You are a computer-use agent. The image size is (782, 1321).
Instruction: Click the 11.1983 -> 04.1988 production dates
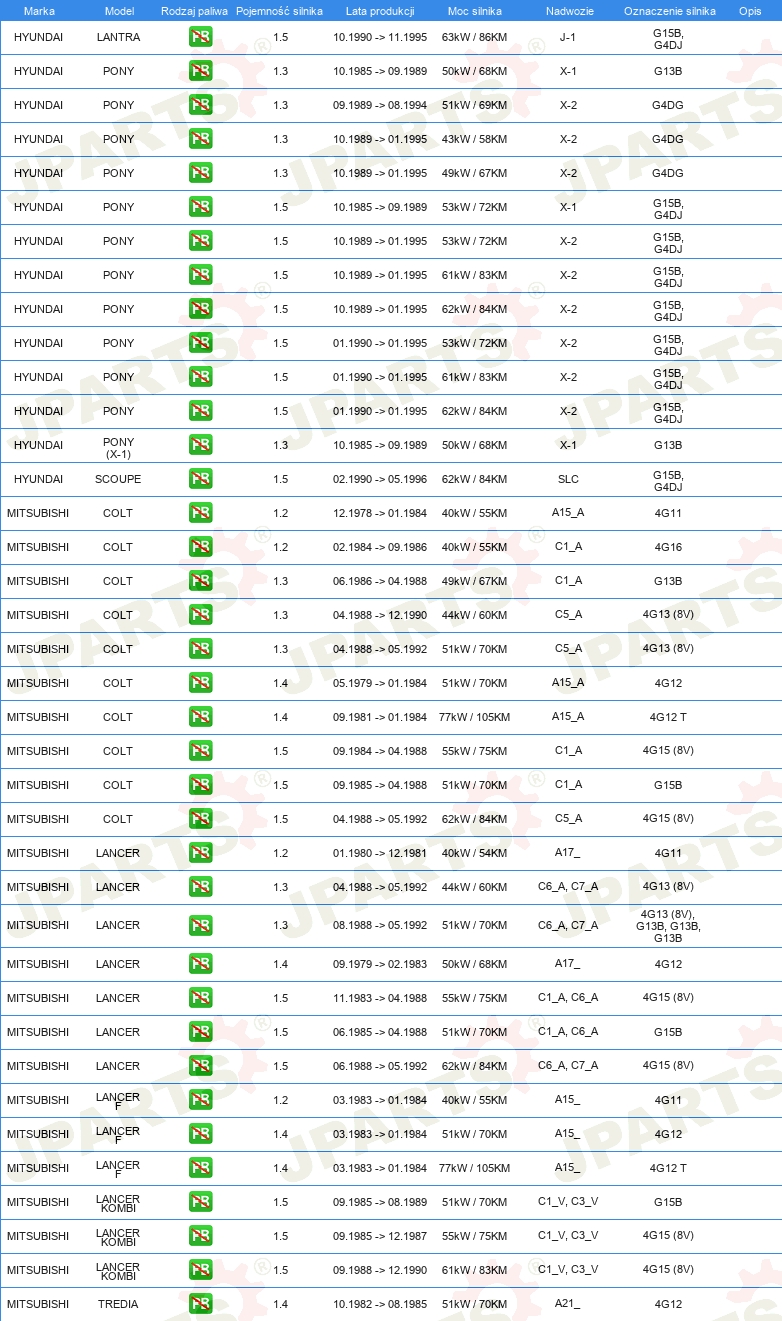coord(380,998)
